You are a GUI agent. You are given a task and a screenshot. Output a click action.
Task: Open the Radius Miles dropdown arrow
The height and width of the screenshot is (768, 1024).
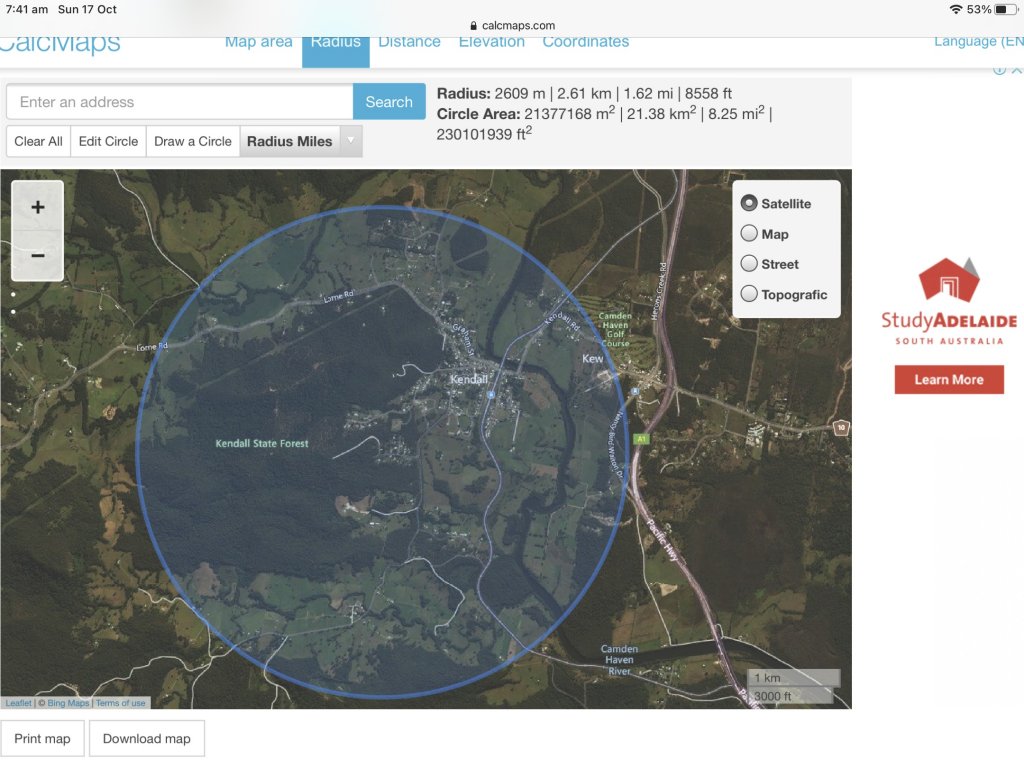tap(351, 141)
